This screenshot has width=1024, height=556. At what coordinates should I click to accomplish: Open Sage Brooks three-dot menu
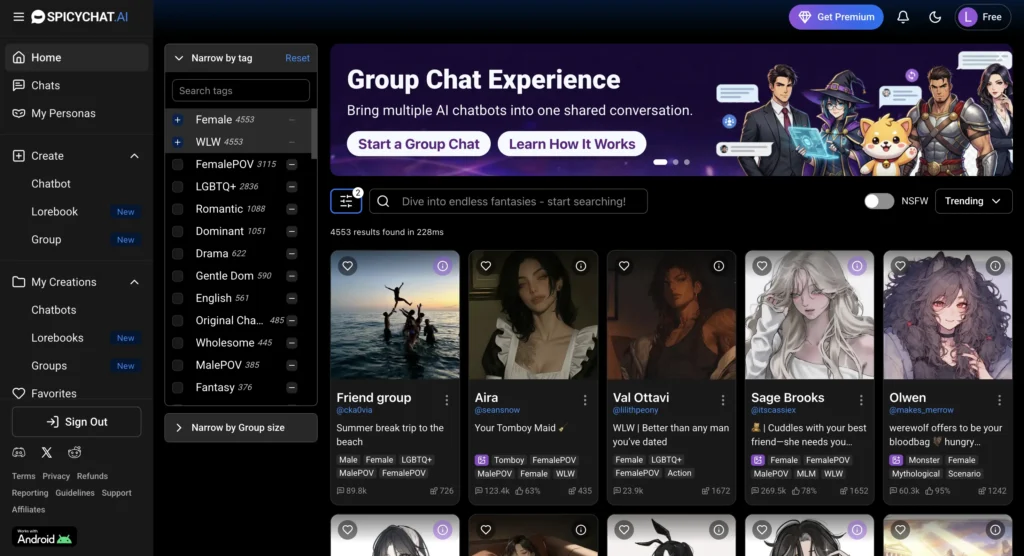(861, 400)
